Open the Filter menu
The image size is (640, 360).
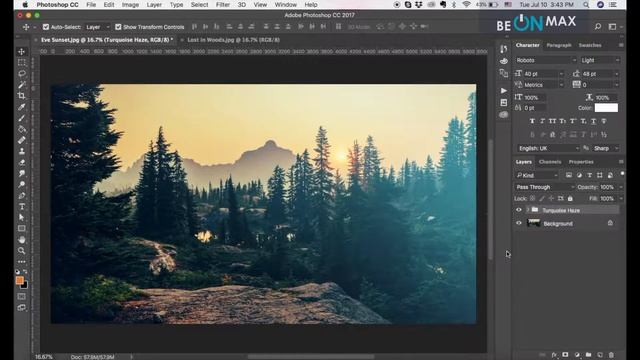click(222, 5)
